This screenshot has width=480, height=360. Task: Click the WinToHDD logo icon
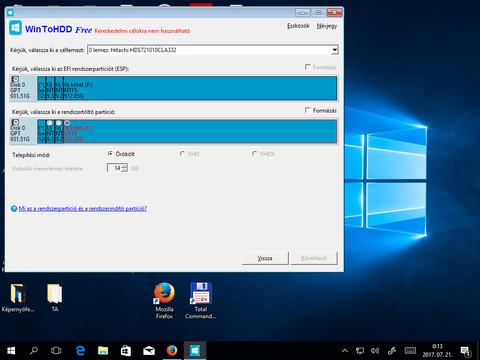16,28
